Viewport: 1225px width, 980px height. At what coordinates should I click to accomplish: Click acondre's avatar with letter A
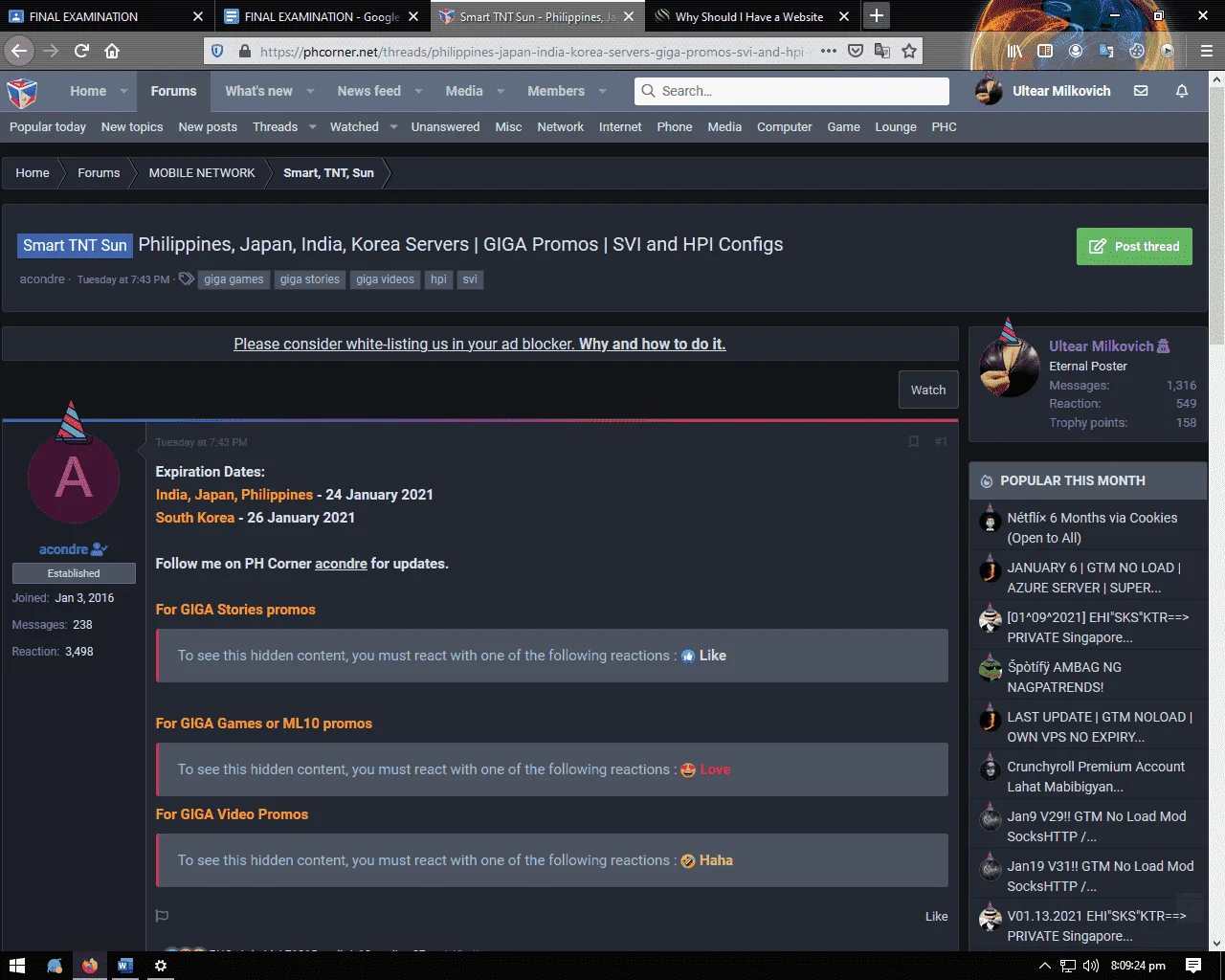pyautogui.click(x=74, y=478)
